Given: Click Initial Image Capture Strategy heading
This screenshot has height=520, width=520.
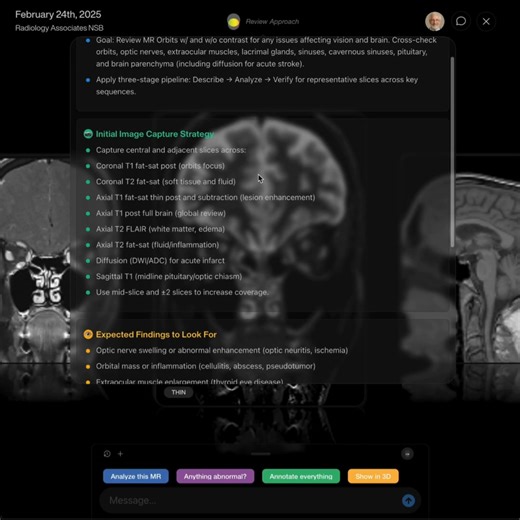Looking at the screenshot, I should pyautogui.click(x=155, y=134).
